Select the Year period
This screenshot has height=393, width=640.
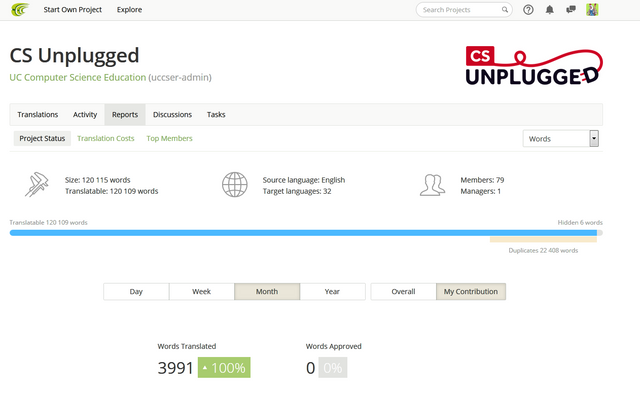tap(333, 291)
